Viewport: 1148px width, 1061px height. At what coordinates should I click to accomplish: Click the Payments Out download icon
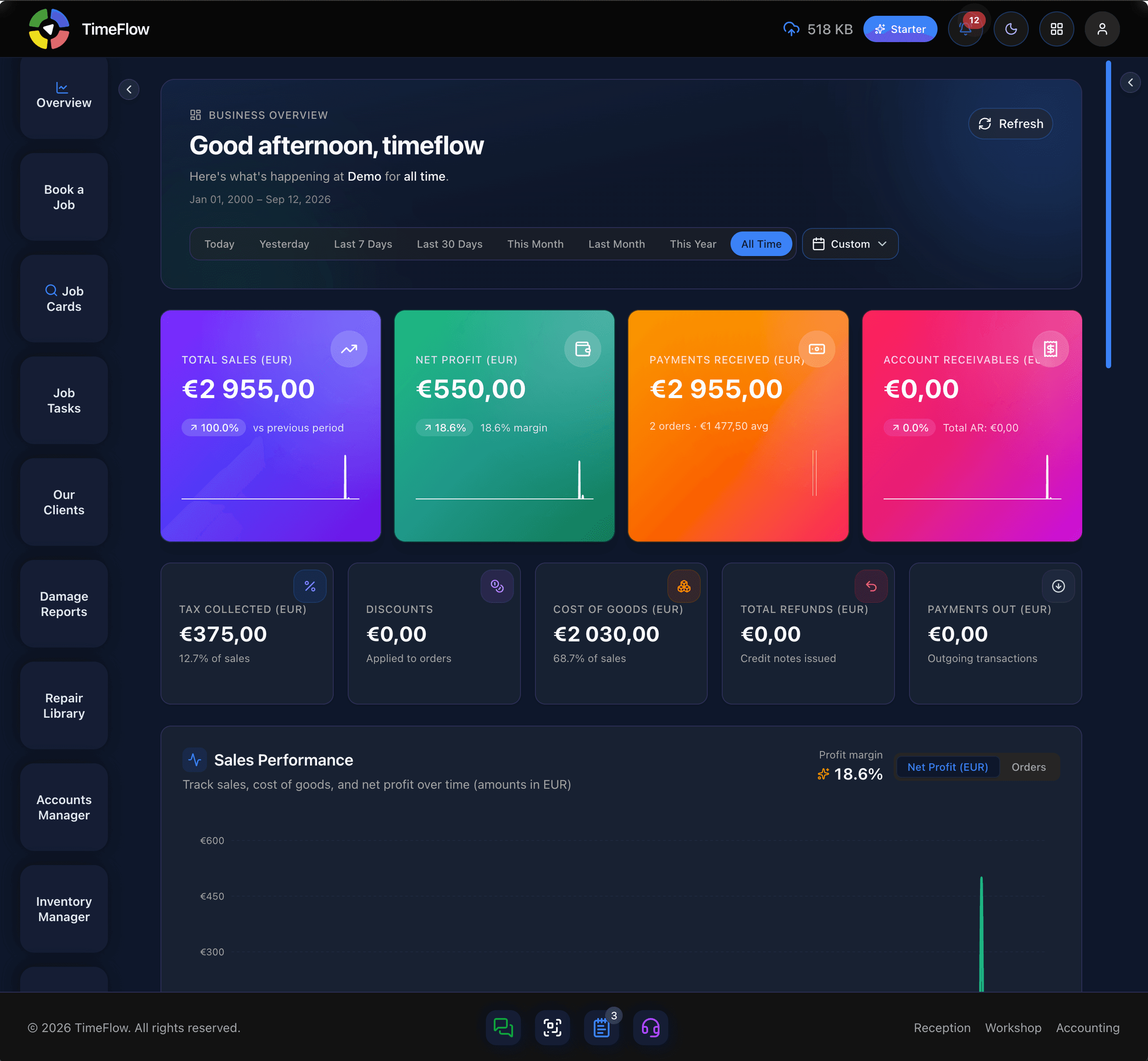(1059, 586)
